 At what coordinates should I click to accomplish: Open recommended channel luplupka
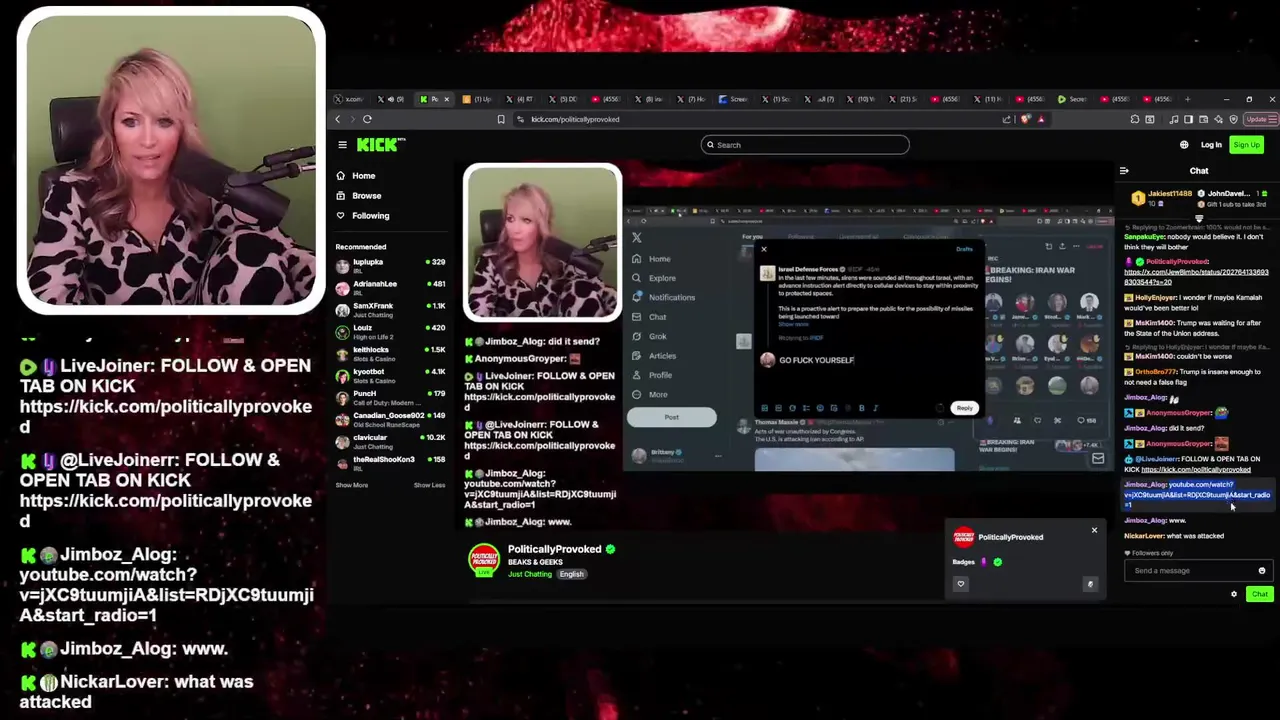coord(390,265)
